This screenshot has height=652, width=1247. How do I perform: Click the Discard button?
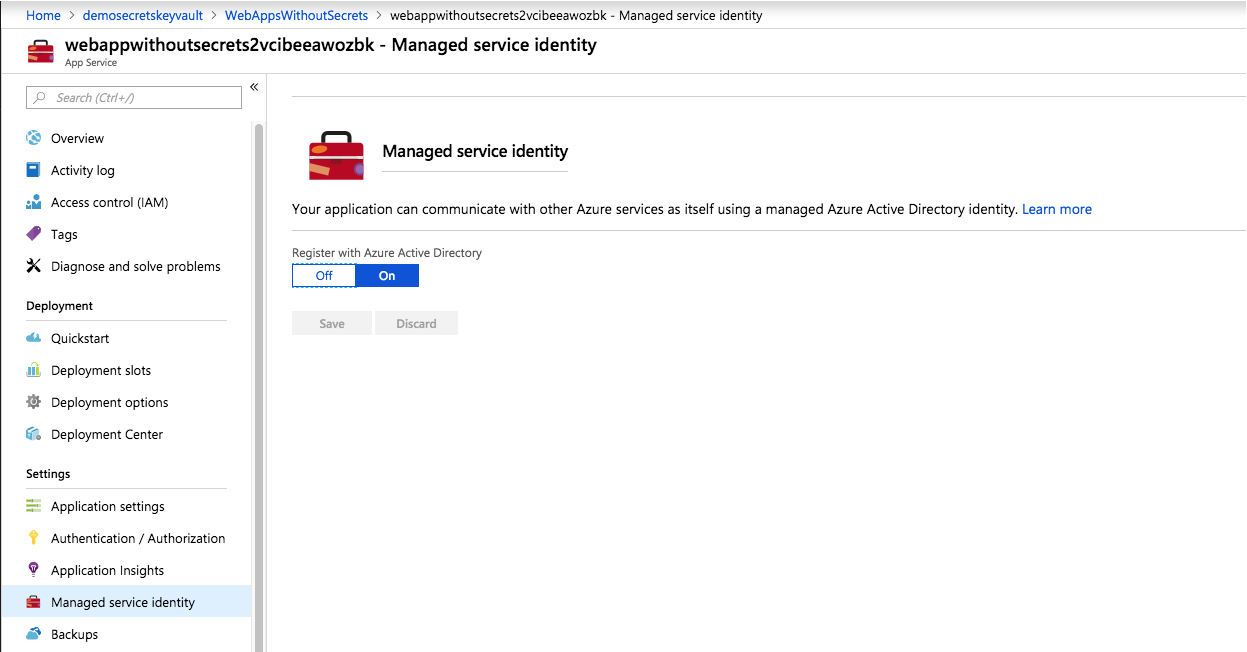pyautogui.click(x=416, y=323)
